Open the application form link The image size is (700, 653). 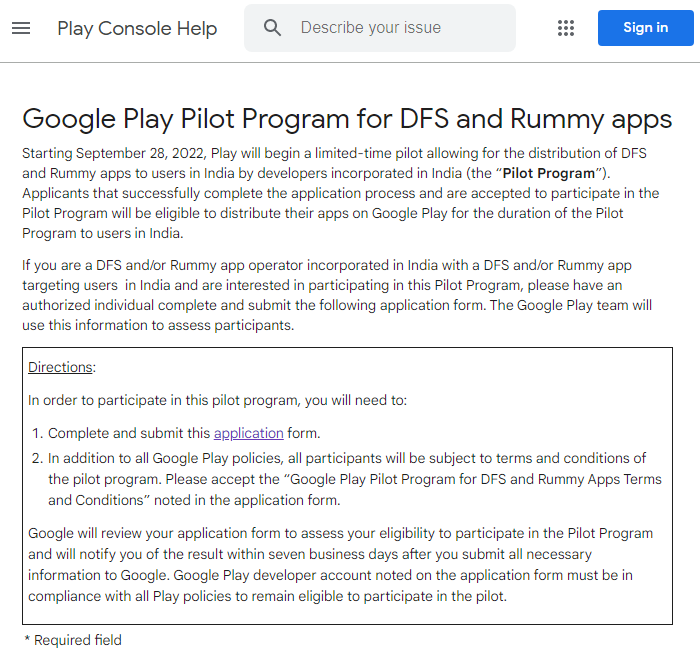pos(249,433)
